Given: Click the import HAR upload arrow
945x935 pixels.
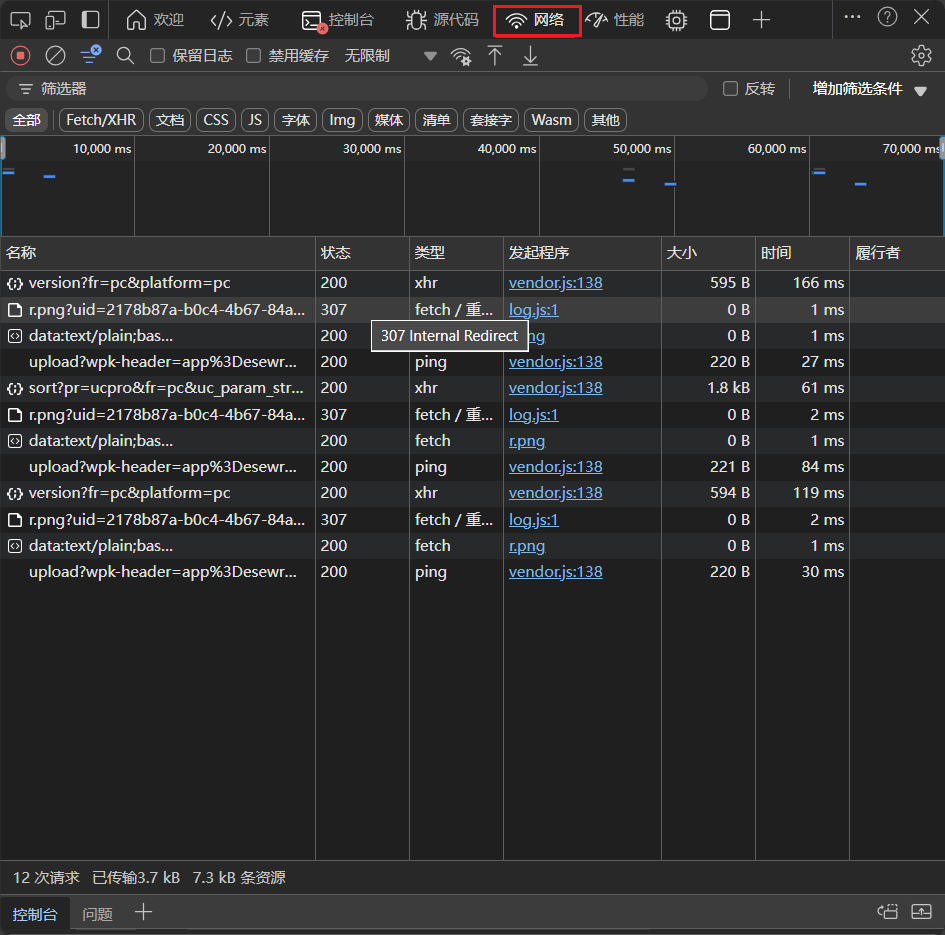Looking at the screenshot, I should point(495,56).
